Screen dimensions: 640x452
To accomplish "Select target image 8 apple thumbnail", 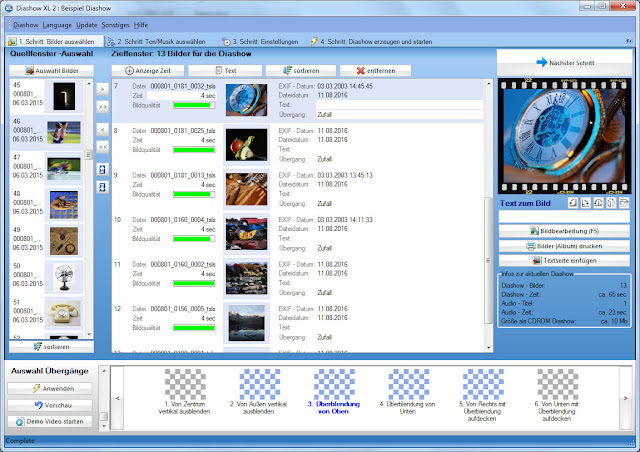I will point(247,145).
